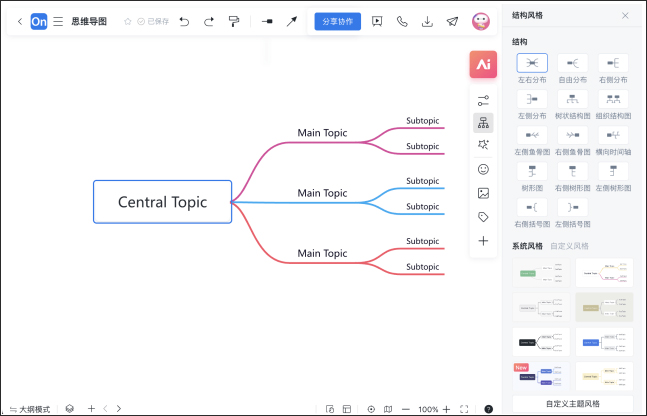The width and height of the screenshot is (647, 416).
Task: Zoom out with the minus button
Action: [406, 409]
